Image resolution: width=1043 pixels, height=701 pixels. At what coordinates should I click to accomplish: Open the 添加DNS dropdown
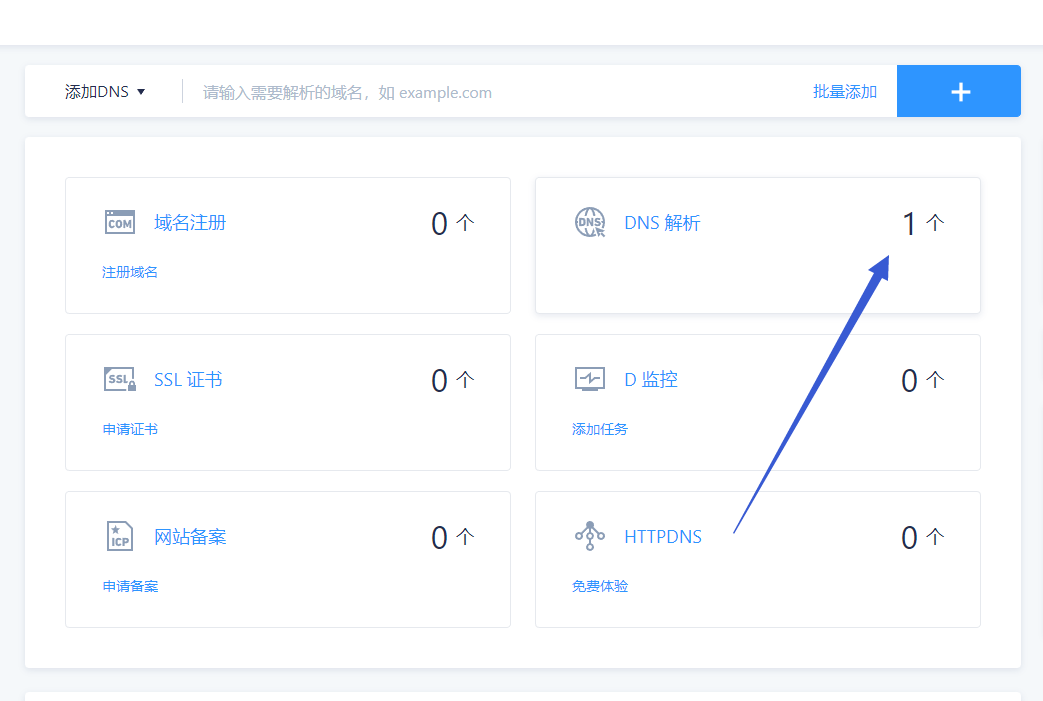click(x=105, y=92)
